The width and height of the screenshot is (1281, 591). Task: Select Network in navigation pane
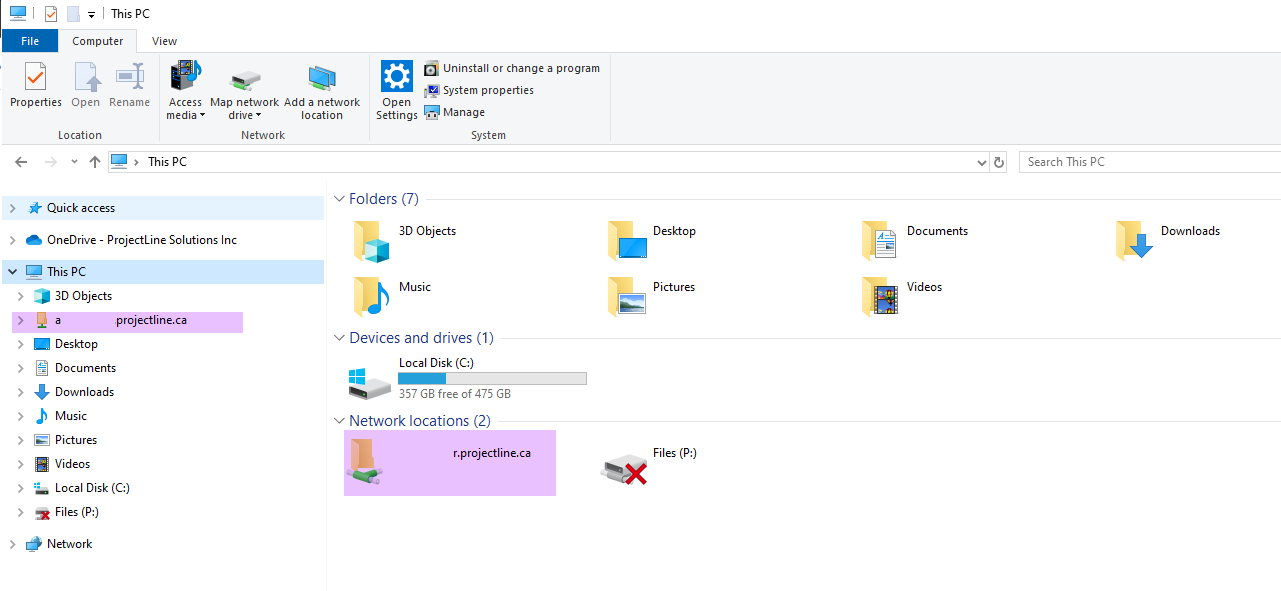(69, 544)
